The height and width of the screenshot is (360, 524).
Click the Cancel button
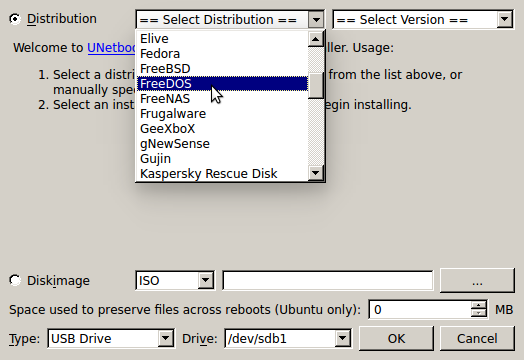tap(477, 339)
